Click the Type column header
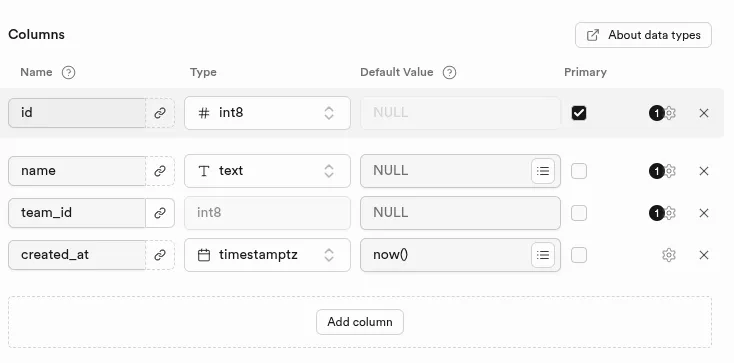734x363 pixels. pos(203,72)
